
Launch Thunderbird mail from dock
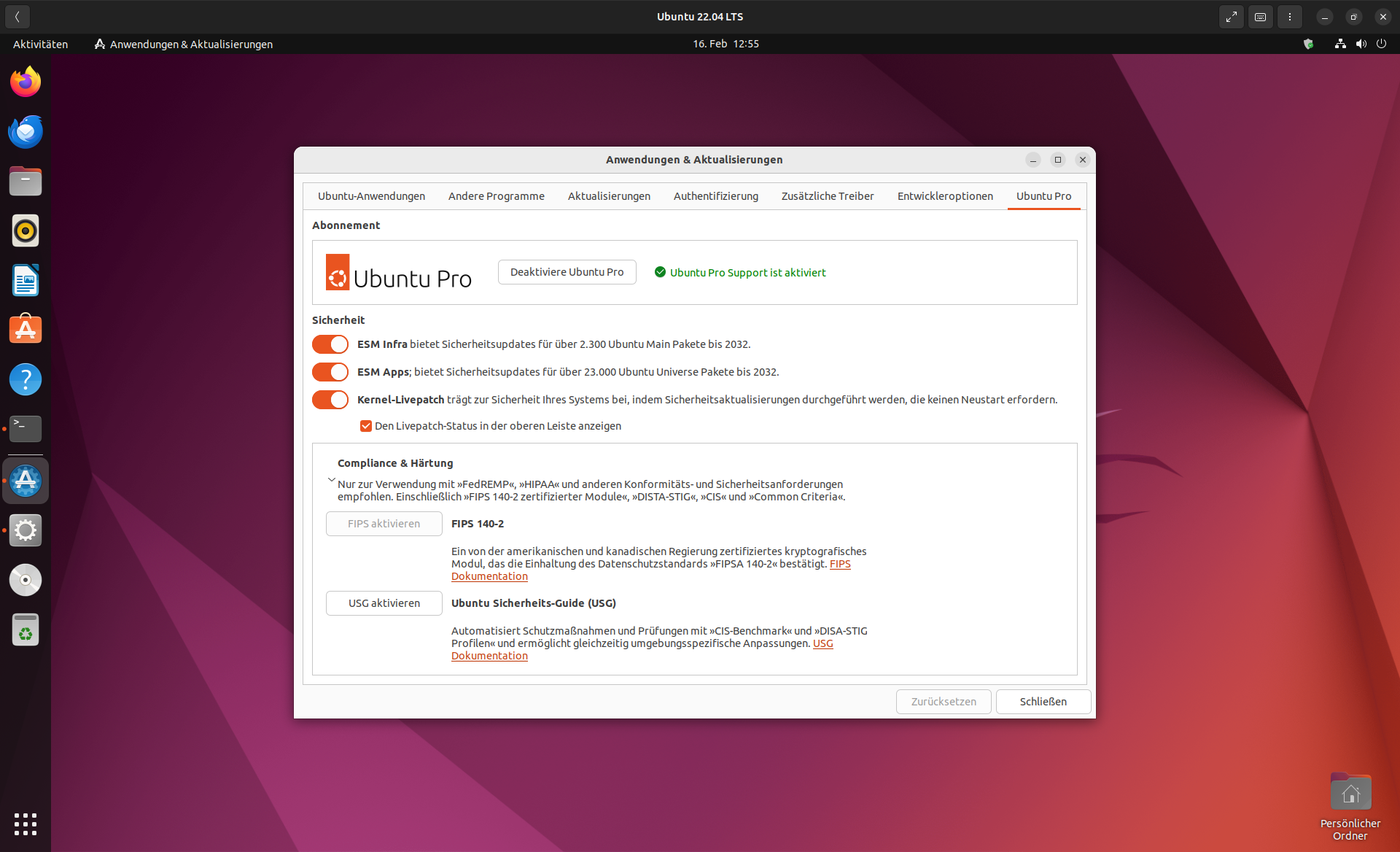click(26, 131)
